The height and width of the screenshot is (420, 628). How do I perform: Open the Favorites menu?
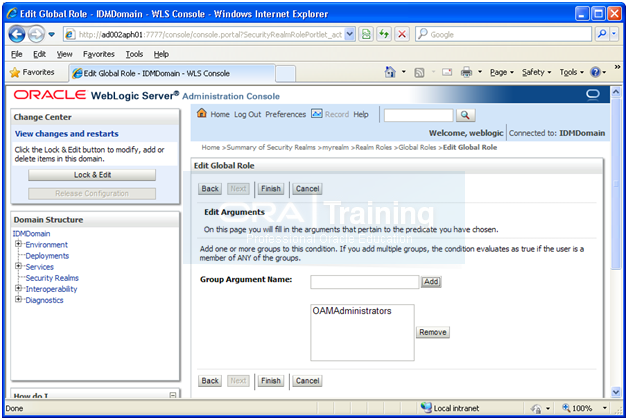(x=99, y=54)
